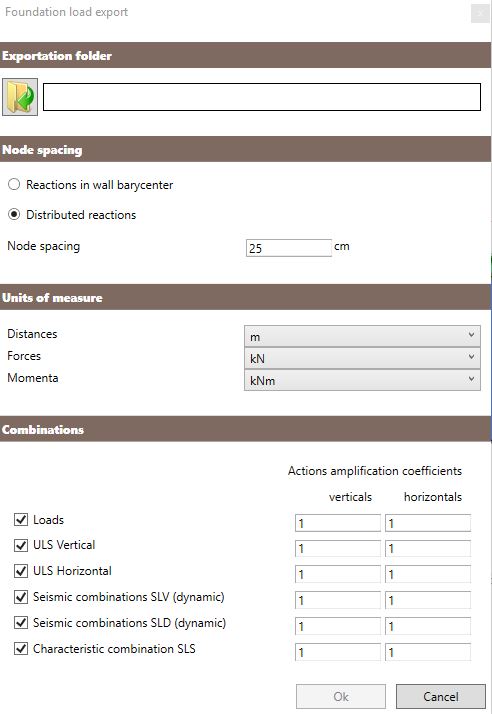This screenshot has width=492, height=714.
Task: Select Reactions in wall barycenter option
Action: pyautogui.click(x=14, y=184)
